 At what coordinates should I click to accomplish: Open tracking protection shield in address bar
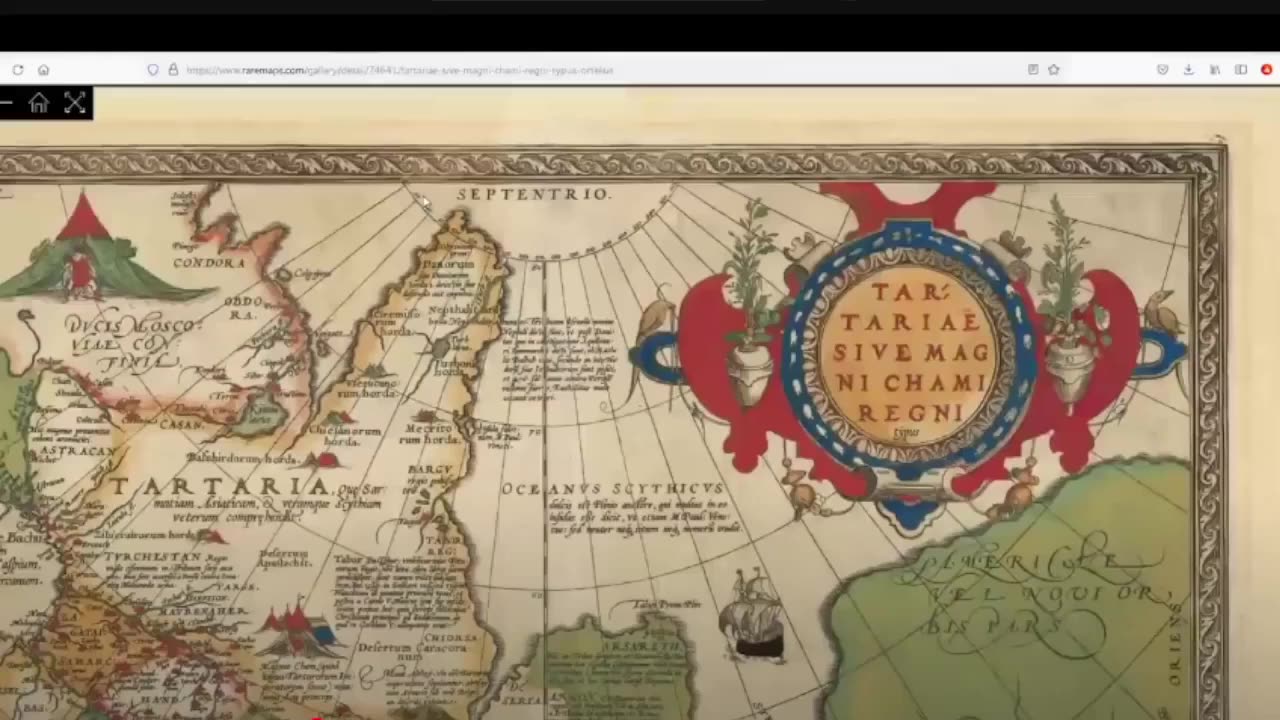point(153,70)
